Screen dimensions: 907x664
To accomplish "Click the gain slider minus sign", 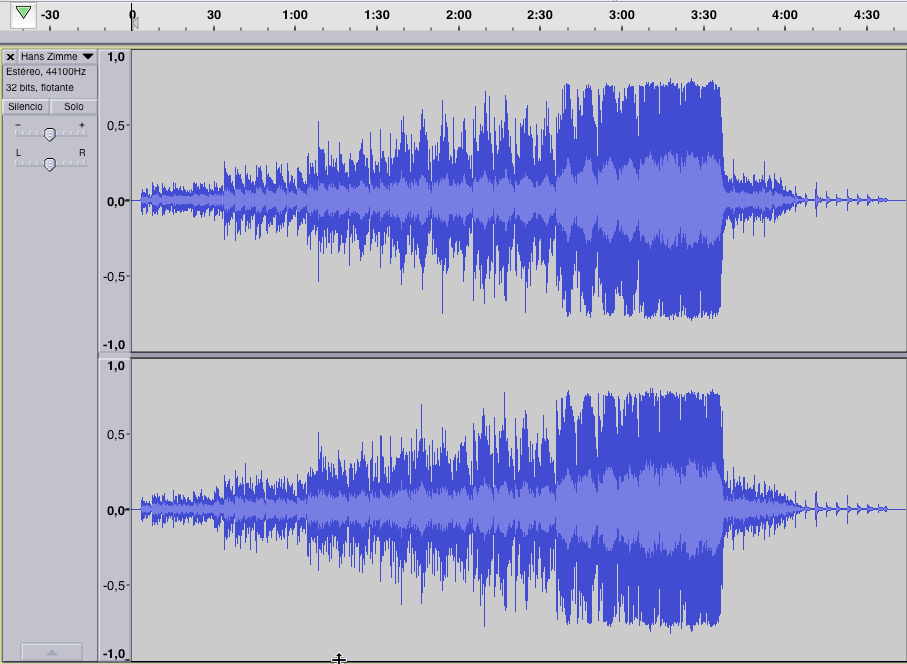I will click(x=18, y=125).
